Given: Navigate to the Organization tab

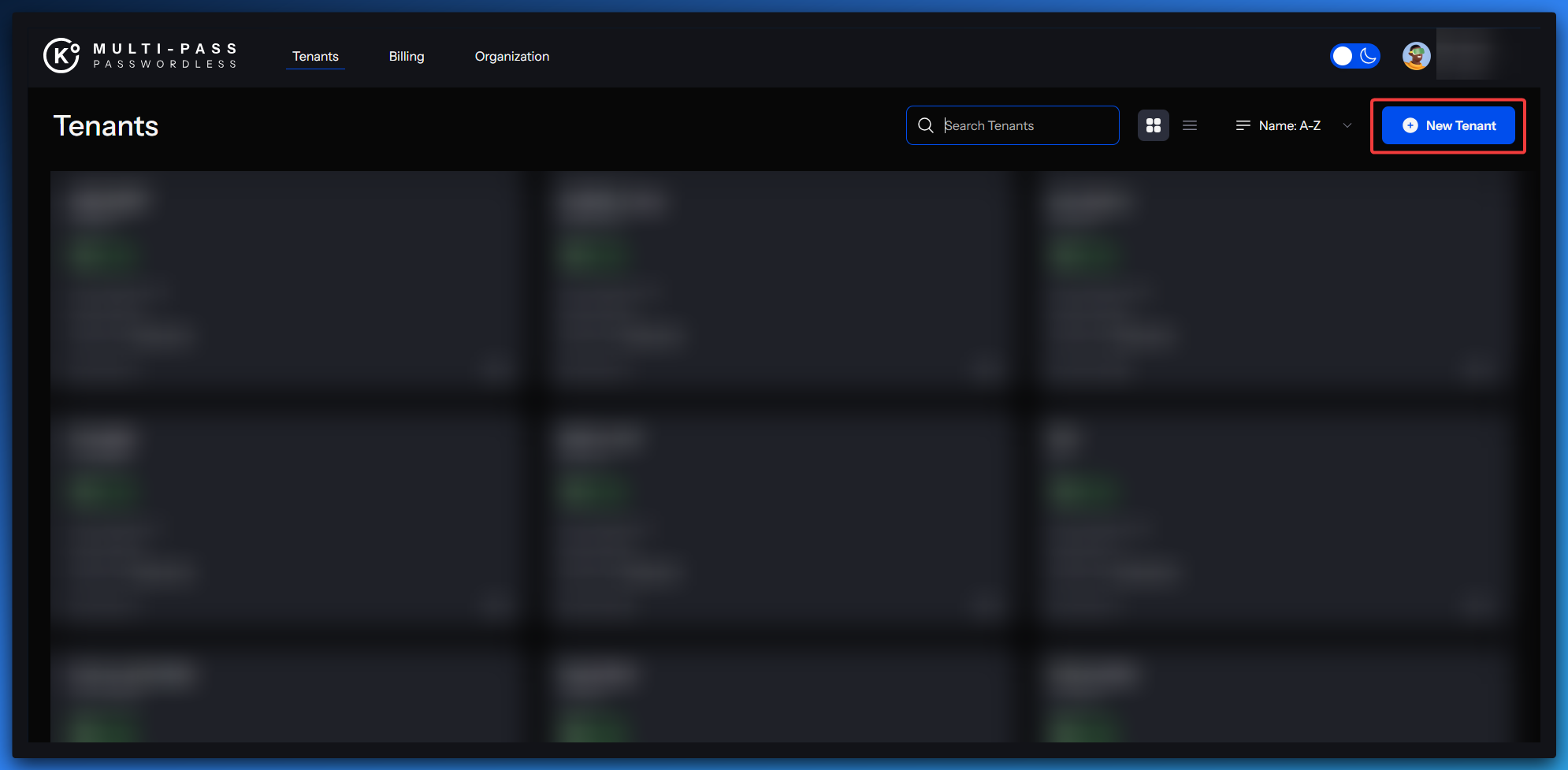Looking at the screenshot, I should coord(511,57).
